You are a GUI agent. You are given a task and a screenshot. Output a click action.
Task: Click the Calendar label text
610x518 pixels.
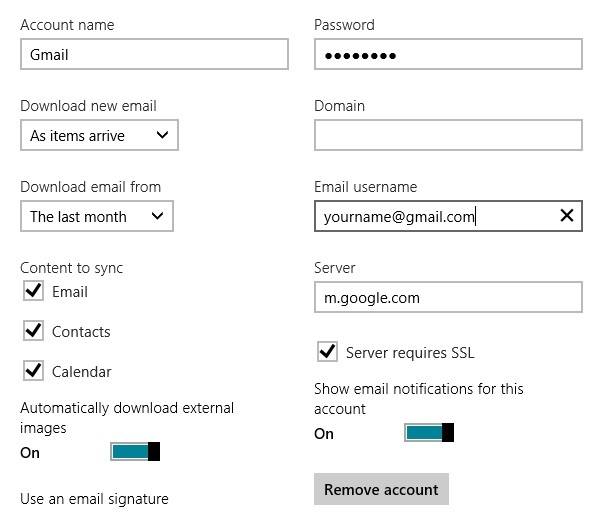click(82, 372)
